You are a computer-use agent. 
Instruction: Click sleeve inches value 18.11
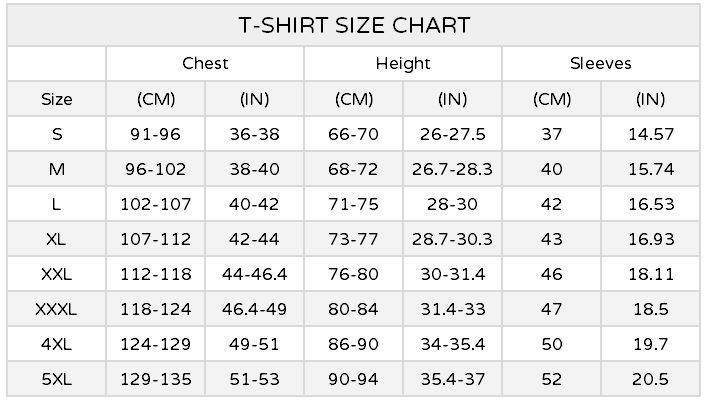coord(651,274)
